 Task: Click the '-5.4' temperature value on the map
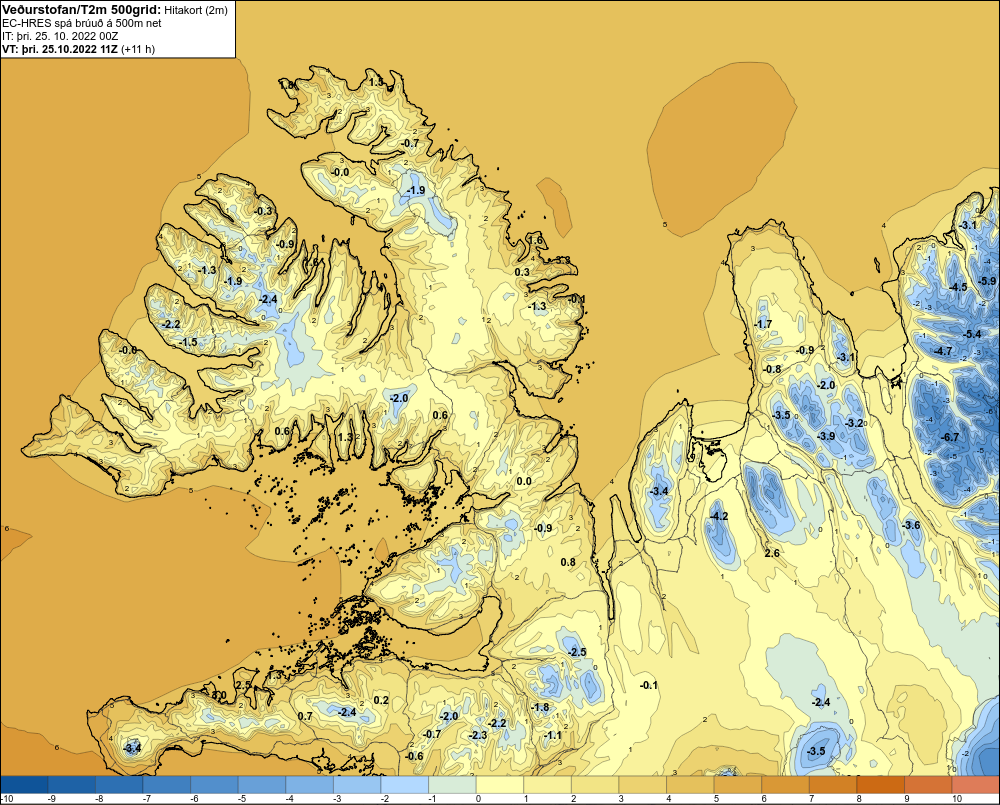click(973, 334)
